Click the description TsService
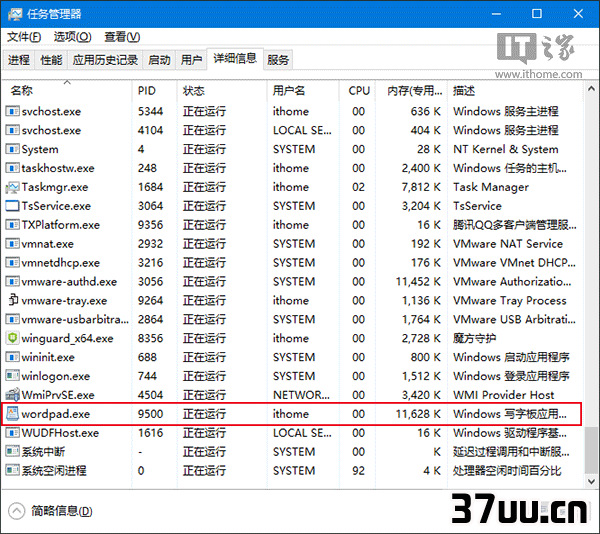 [x=477, y=206]
